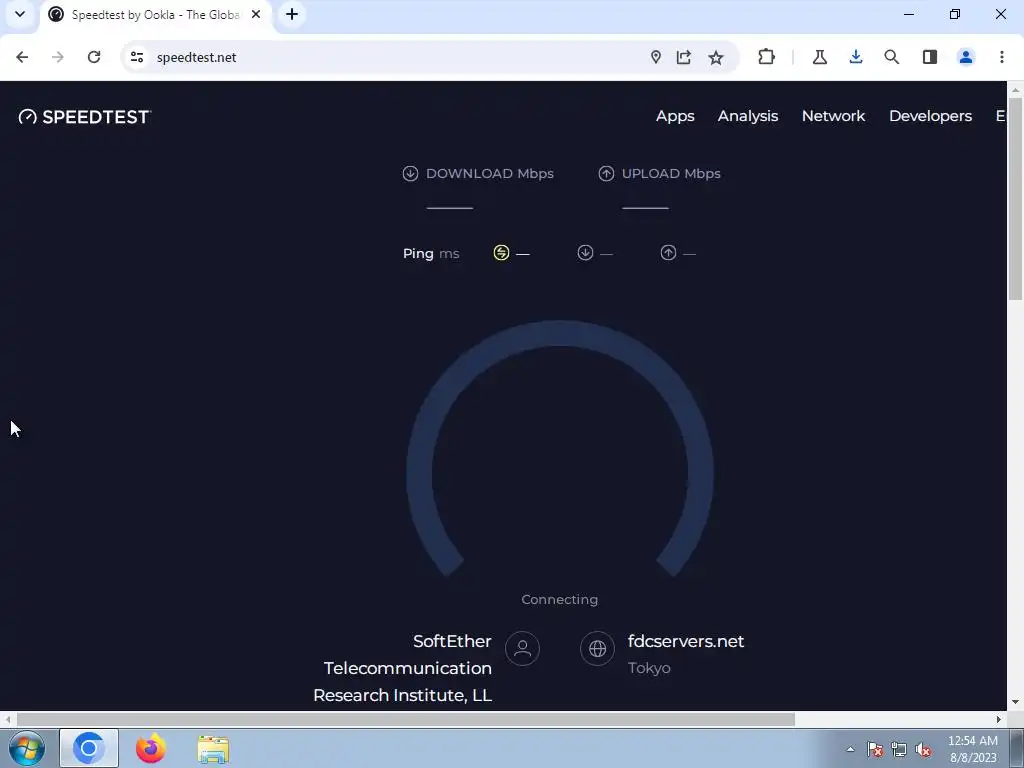Open the Network menu

833,116
